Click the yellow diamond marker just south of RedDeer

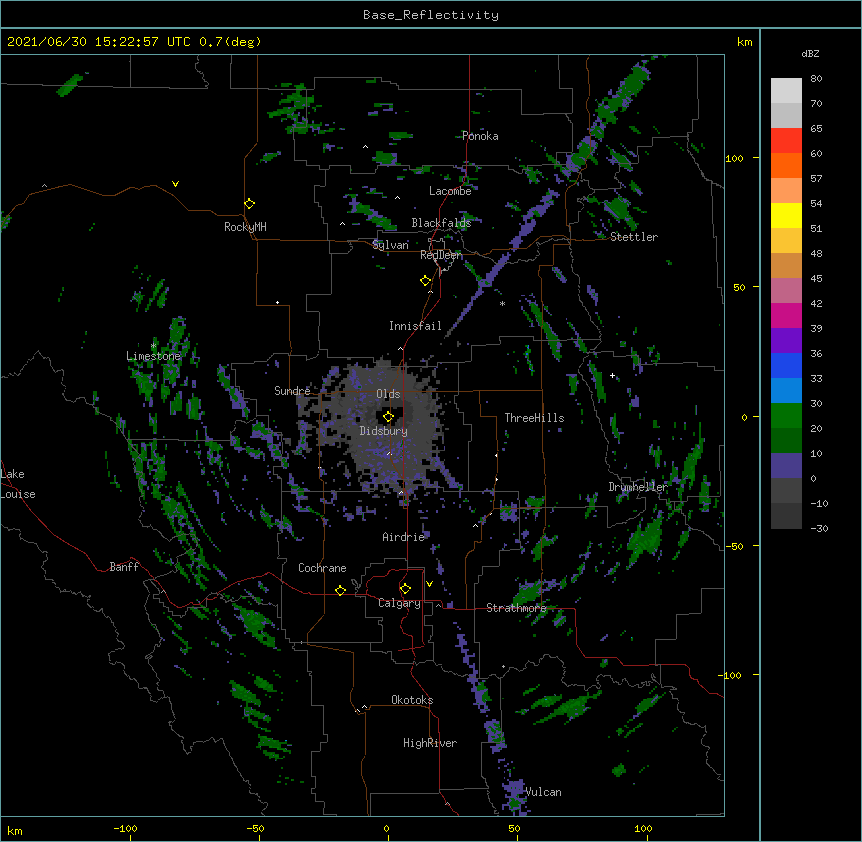point(426,281)
